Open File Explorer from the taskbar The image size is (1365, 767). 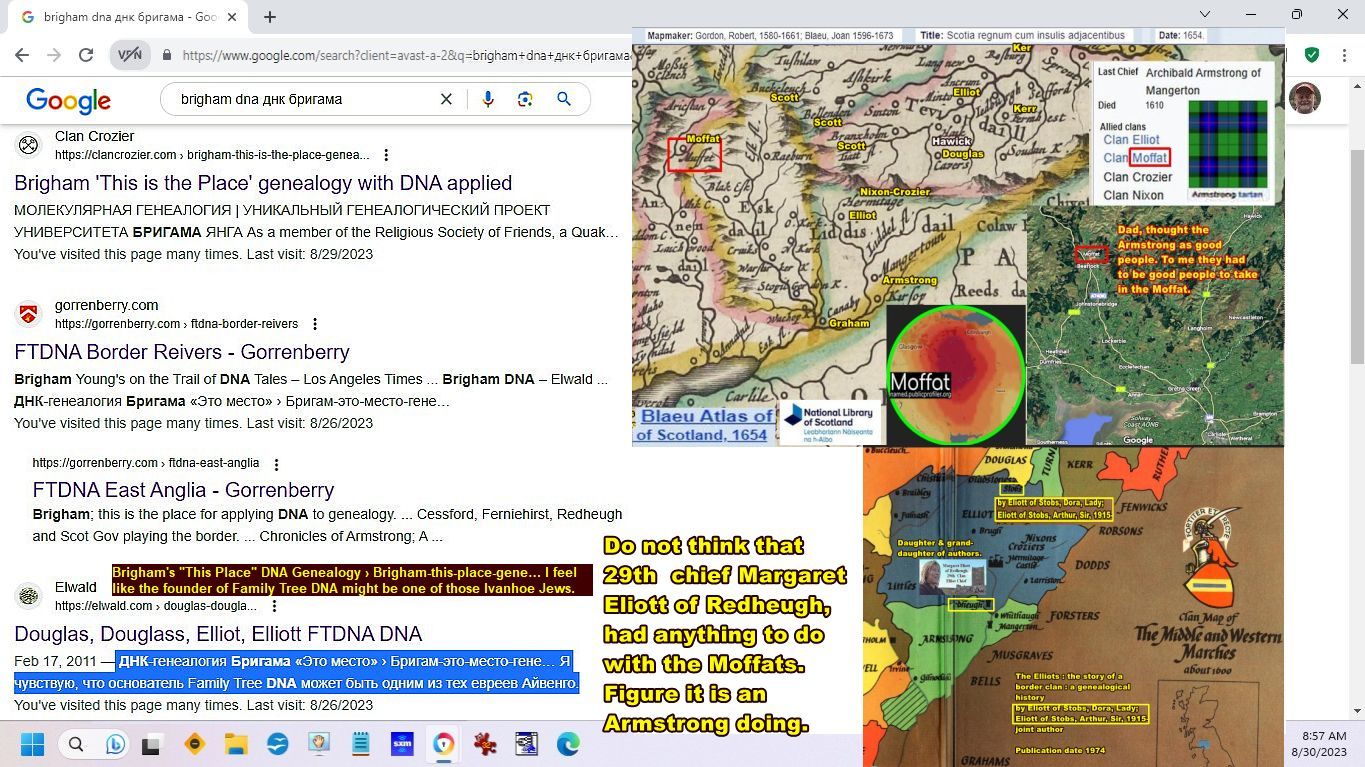235,744
